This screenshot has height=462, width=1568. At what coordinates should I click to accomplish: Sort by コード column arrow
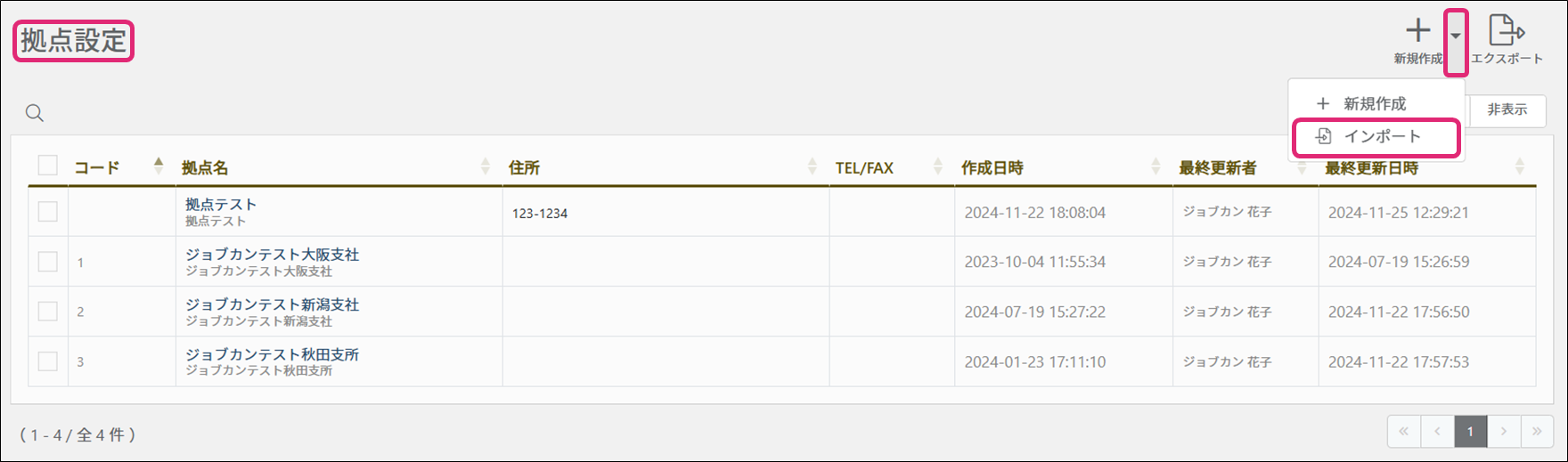[159, 166]
